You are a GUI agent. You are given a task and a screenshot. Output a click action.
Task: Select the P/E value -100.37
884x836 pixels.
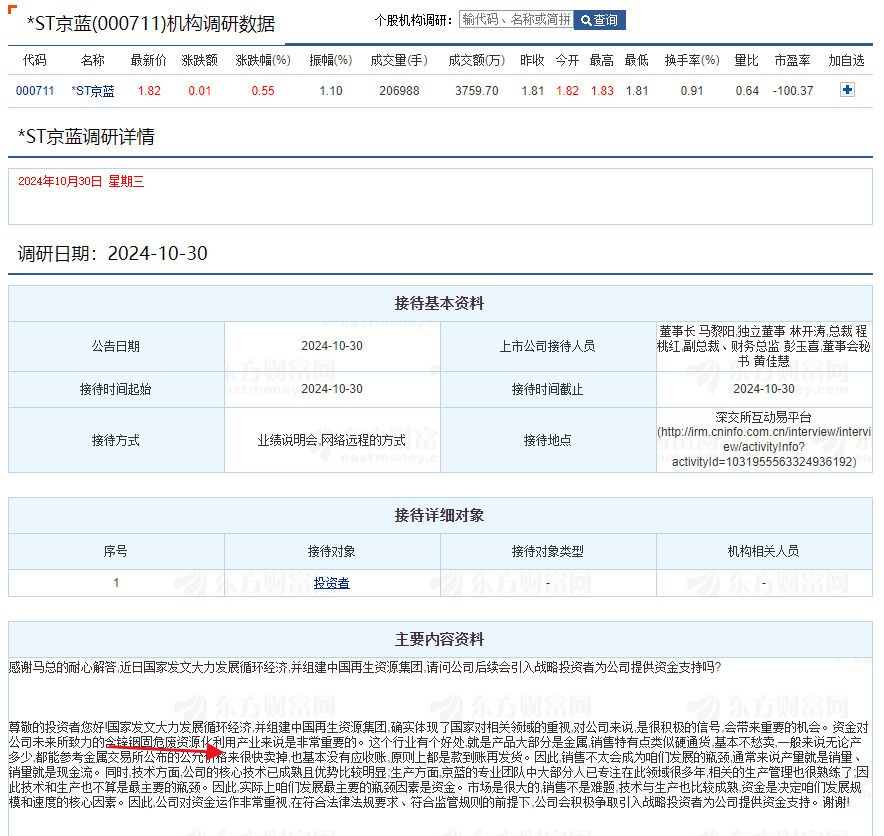click(x=793, y=91)
